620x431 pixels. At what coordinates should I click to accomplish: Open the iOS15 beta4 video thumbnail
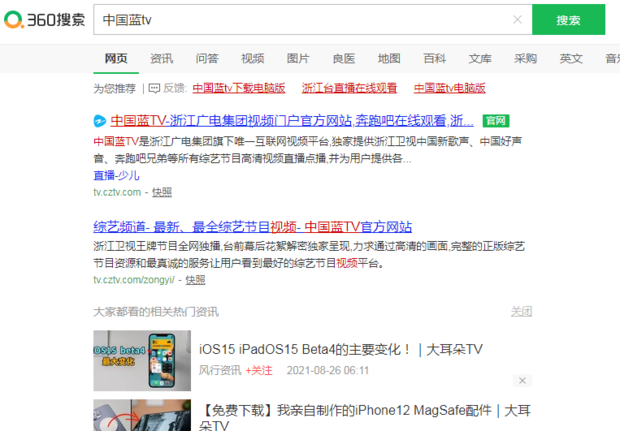142,361
